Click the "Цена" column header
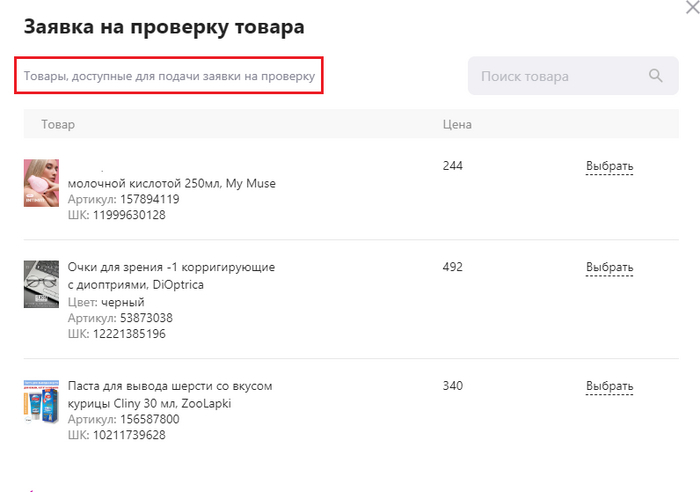 457,125
